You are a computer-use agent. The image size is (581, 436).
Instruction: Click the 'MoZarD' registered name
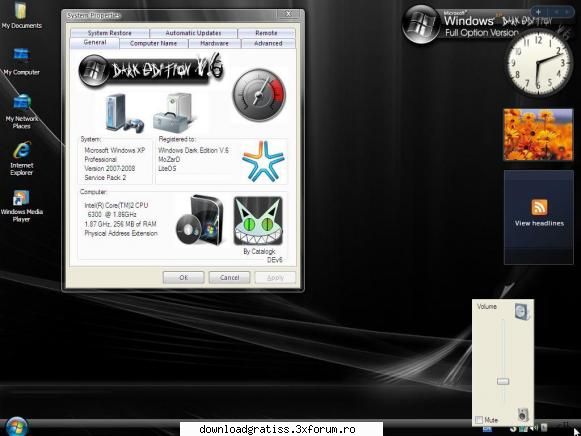click(169, 160)
